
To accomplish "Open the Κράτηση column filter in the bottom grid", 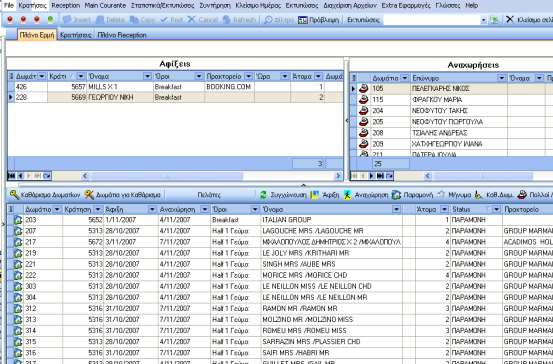I will tap(98, 210).
